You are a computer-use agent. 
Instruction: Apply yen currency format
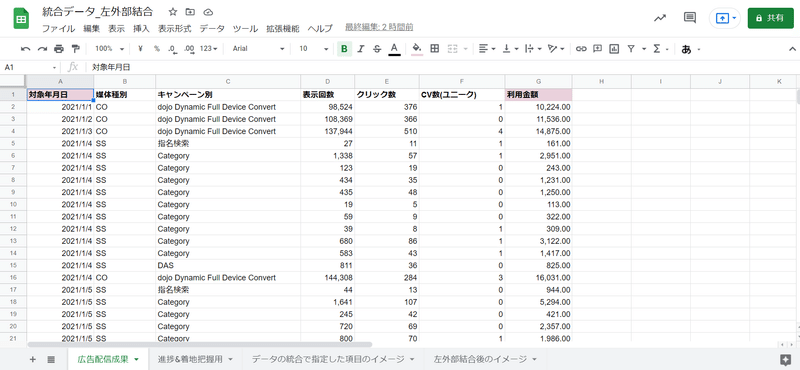pyautogui.click(x=140, y=49)
